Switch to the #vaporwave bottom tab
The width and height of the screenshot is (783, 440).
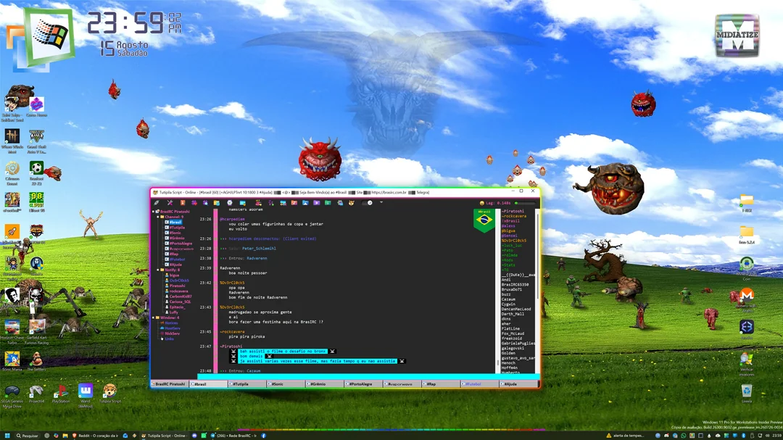(x=402, y=384)
